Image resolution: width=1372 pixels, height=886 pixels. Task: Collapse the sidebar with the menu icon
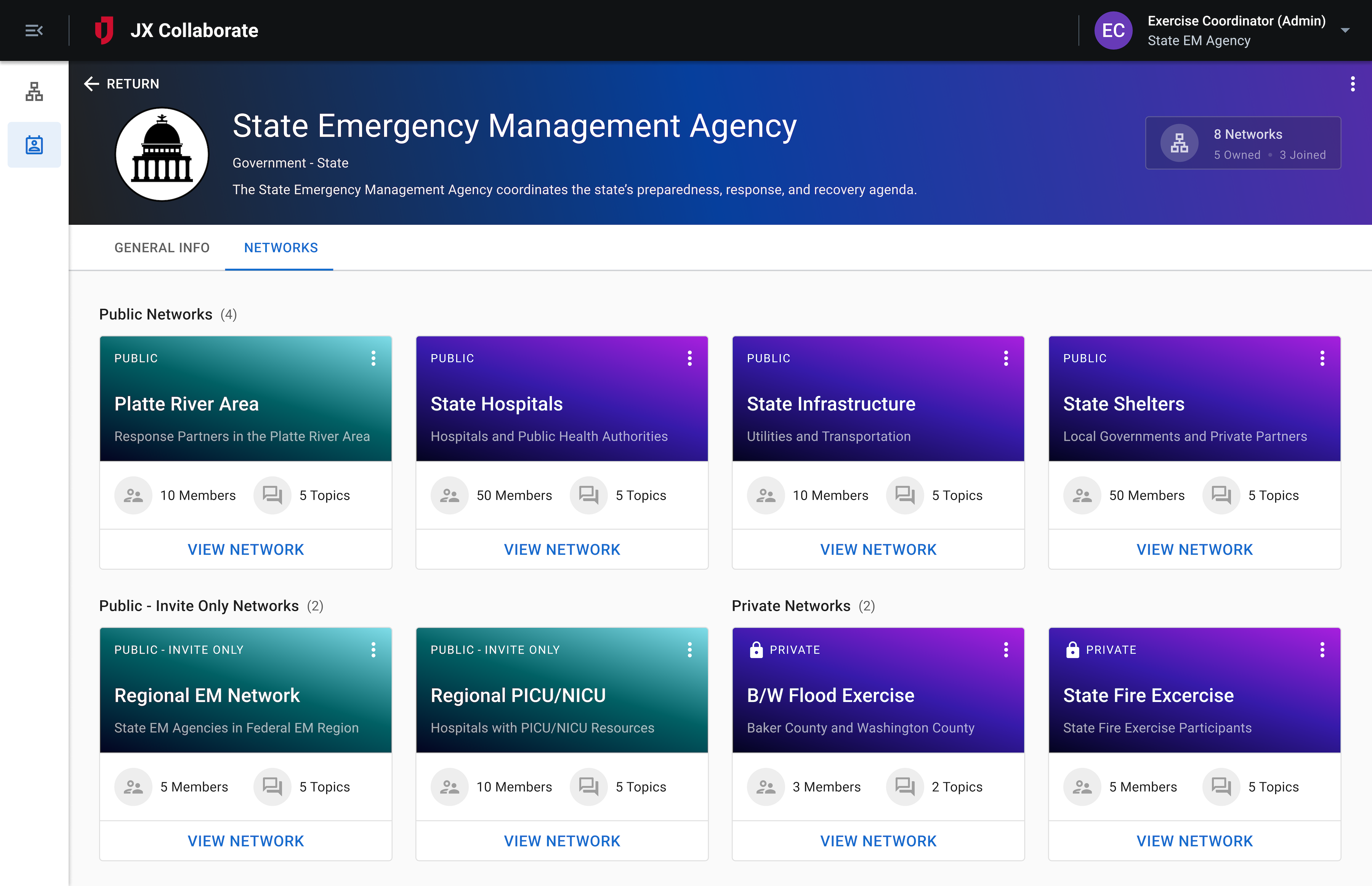coord(34,30)
